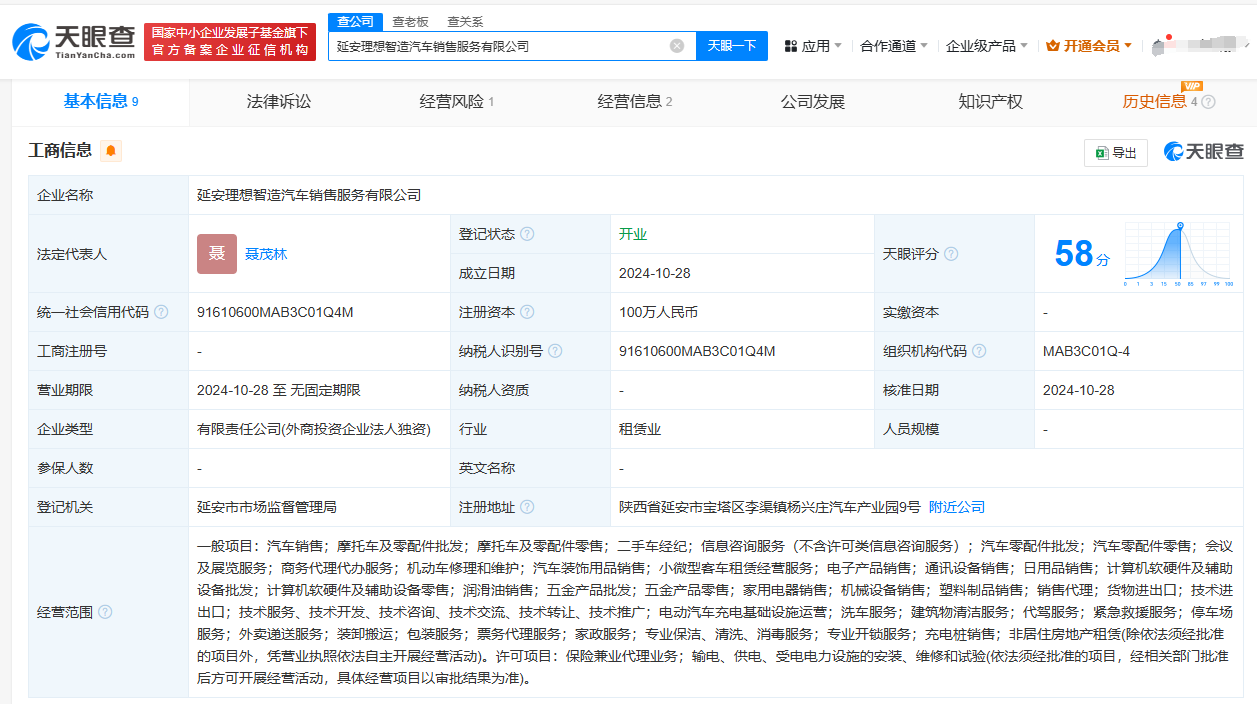
Task: Open help icon next to 注册地址
Action: [x=527, y=507]
